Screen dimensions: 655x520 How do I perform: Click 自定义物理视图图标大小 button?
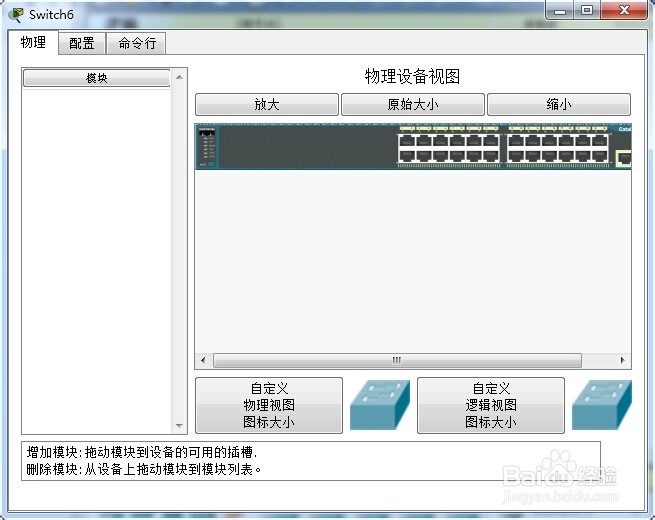pyautogui.click(x=269, y=405)
